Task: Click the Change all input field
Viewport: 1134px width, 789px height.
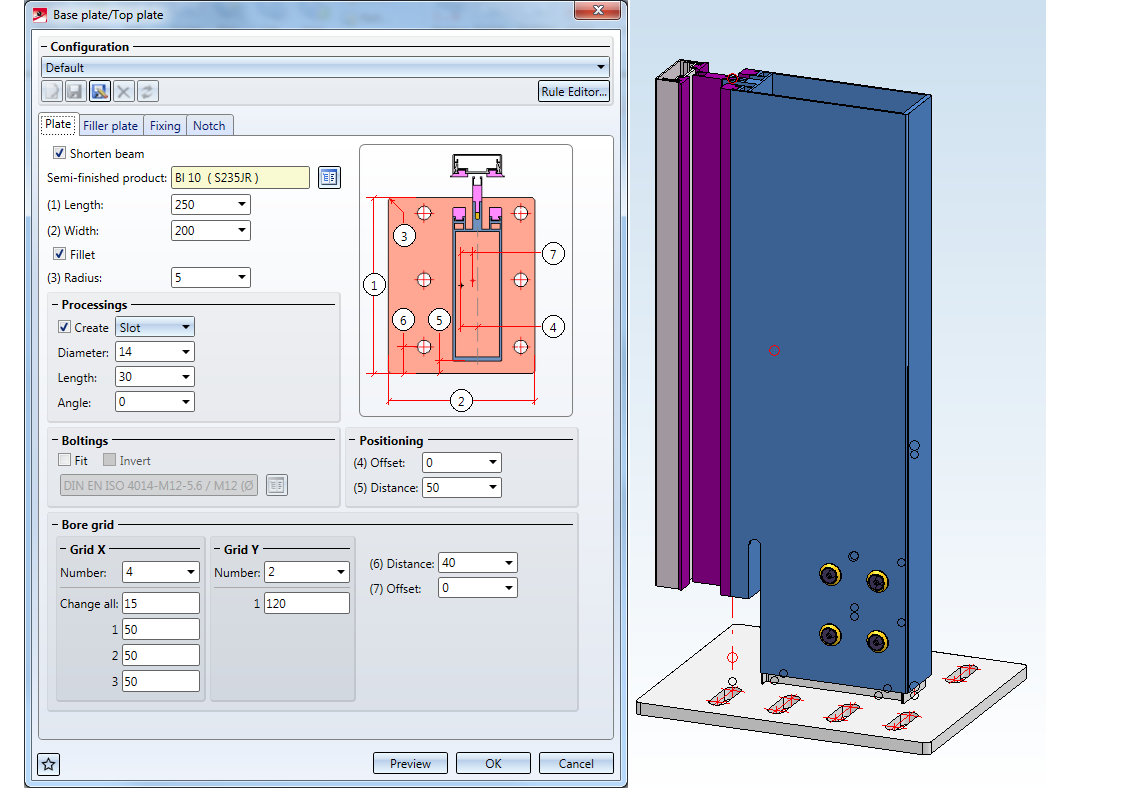Action: click(x=161, y=603)
